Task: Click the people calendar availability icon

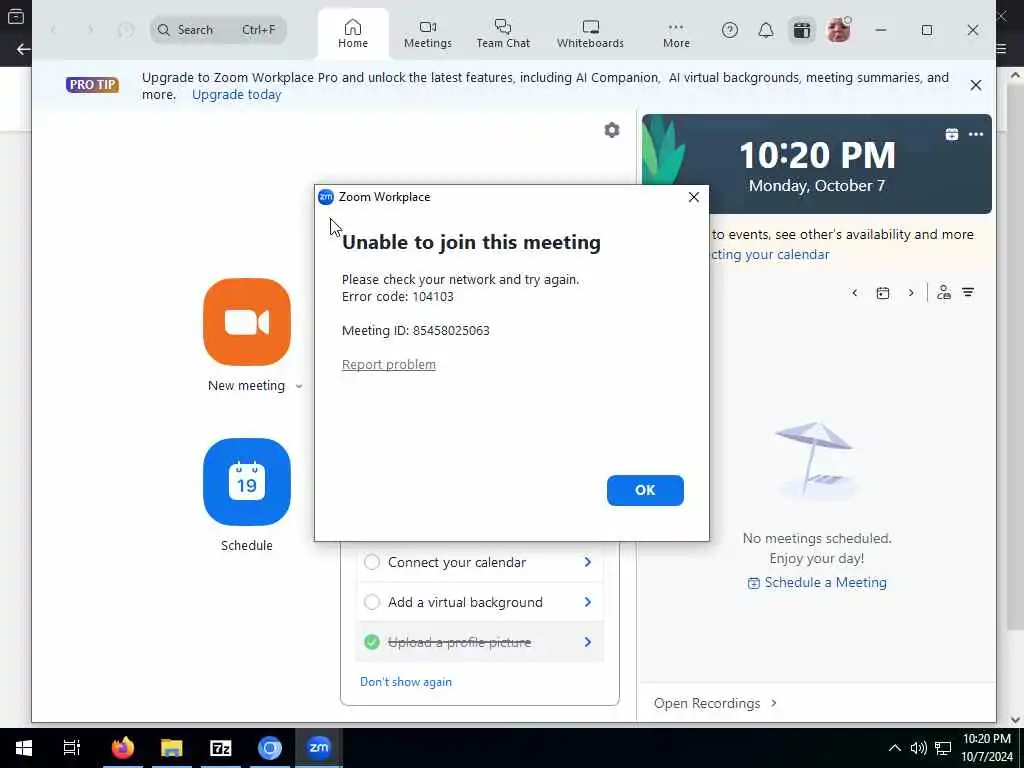Action: 944,293
